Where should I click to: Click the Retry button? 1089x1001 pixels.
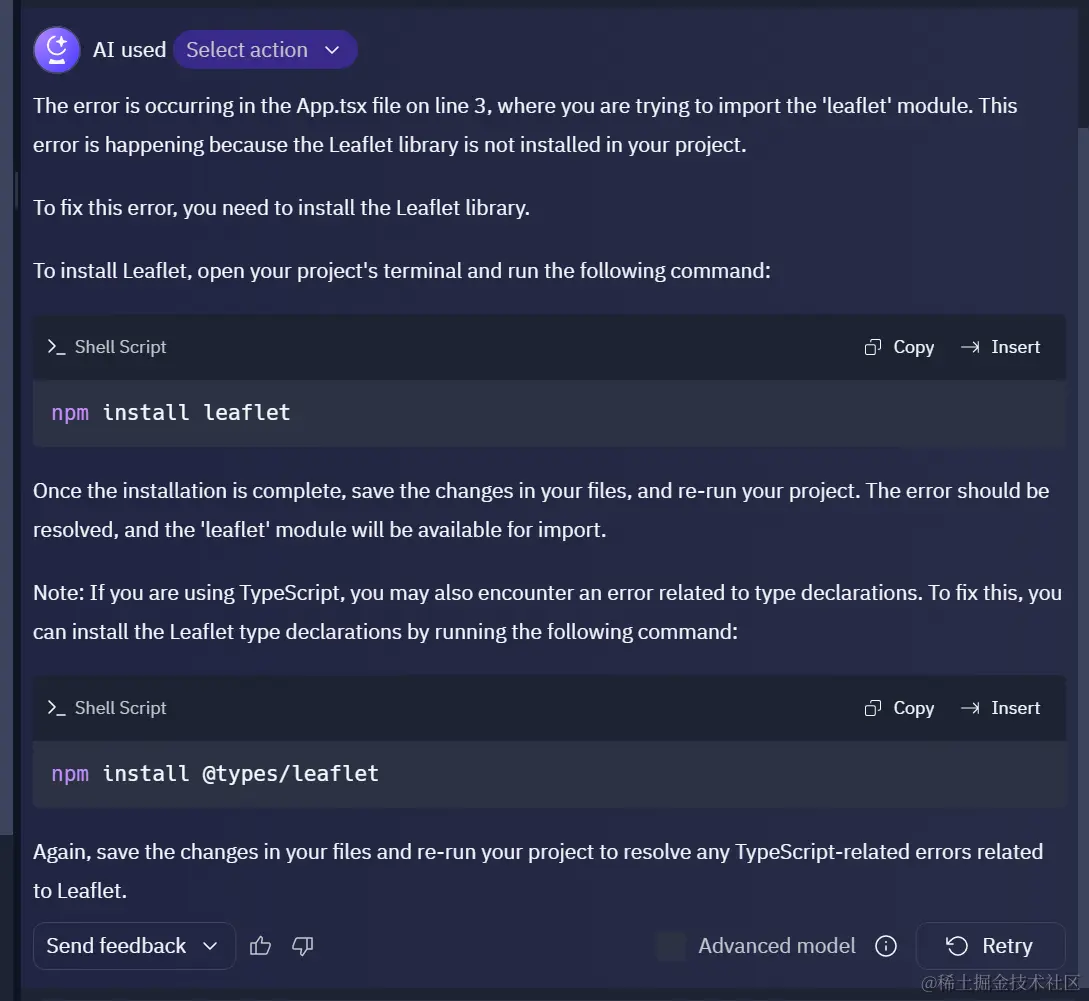coord(990,945)
